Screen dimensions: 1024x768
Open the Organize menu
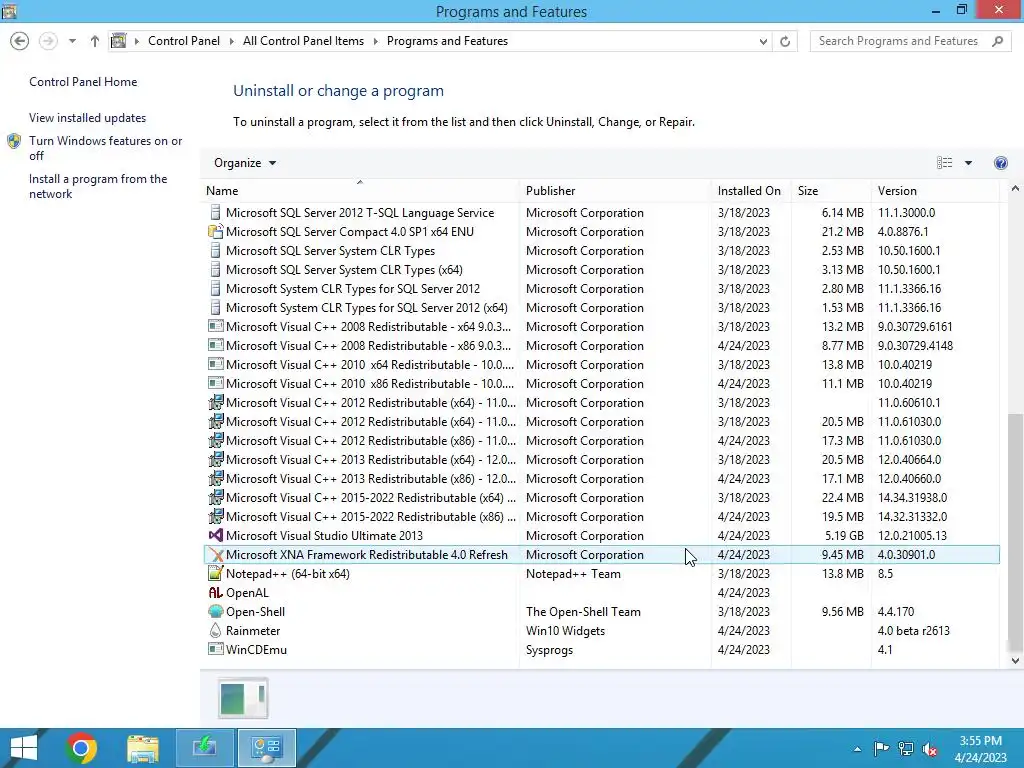click(x=245, y=163)
